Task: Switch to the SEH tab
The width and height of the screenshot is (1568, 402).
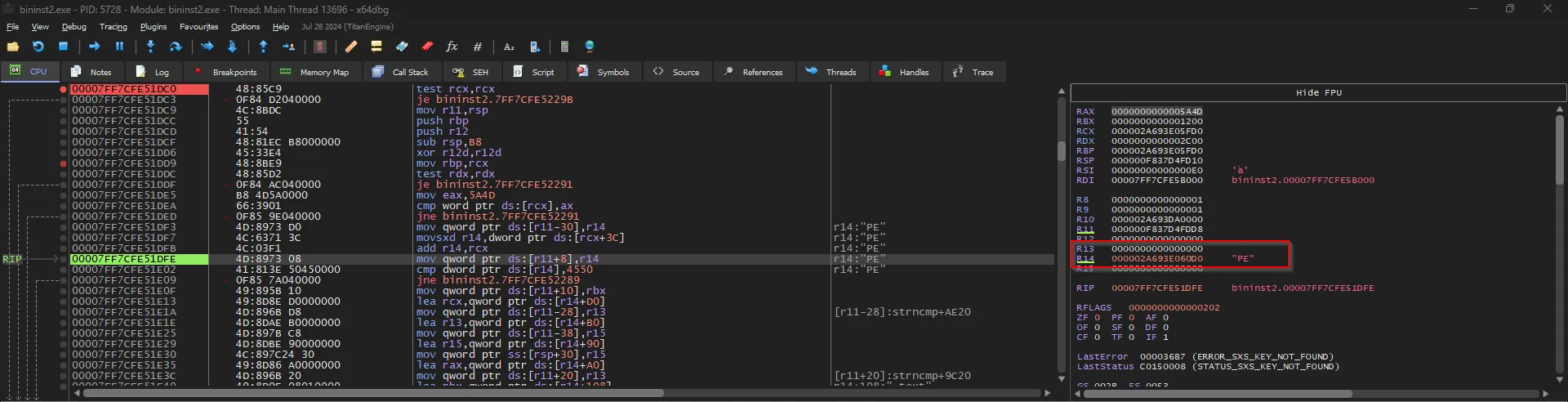Action: (470, 72)
